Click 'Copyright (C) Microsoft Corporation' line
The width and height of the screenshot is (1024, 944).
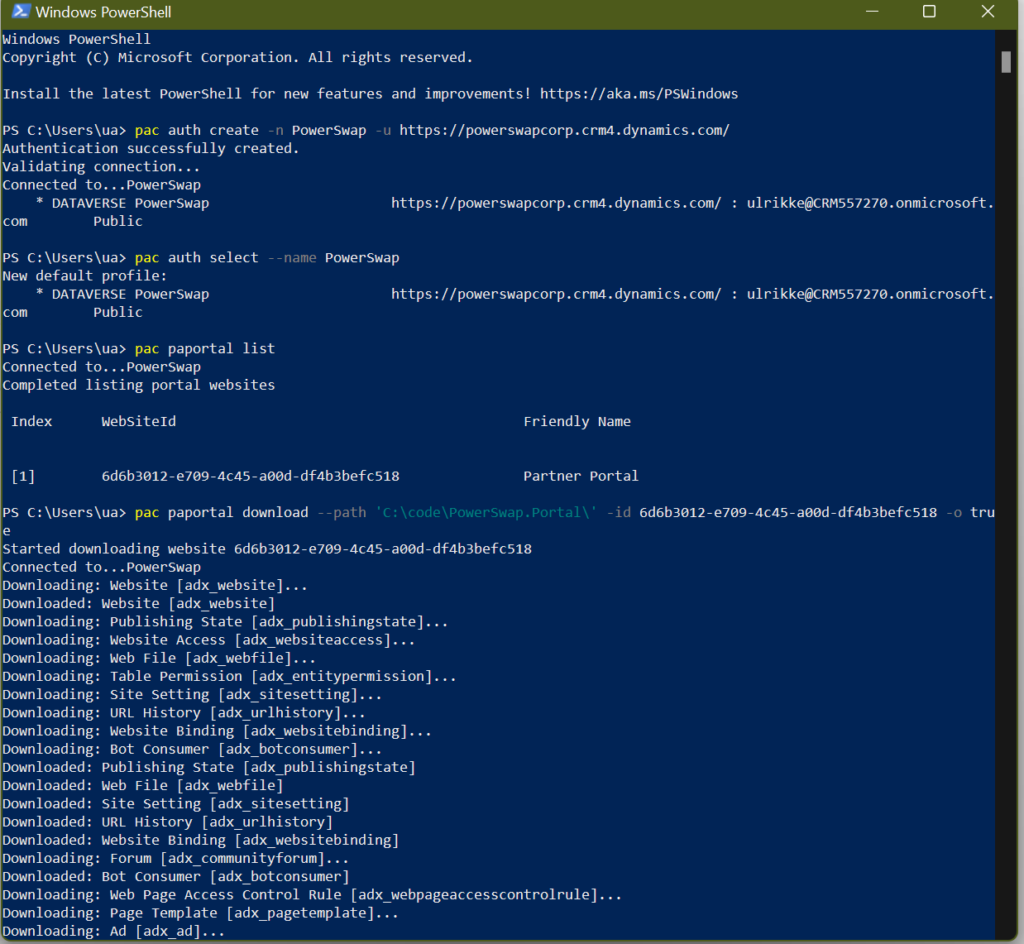click(238, 58)
